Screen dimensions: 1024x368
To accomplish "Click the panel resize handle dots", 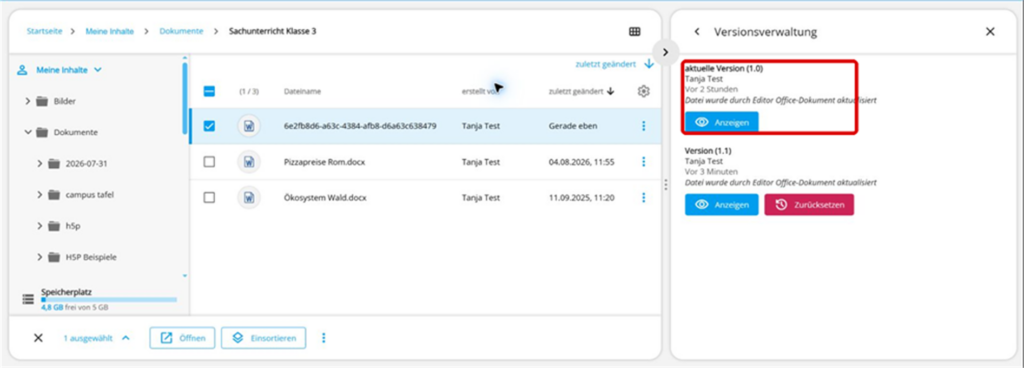I will click(x=665, y=185).
